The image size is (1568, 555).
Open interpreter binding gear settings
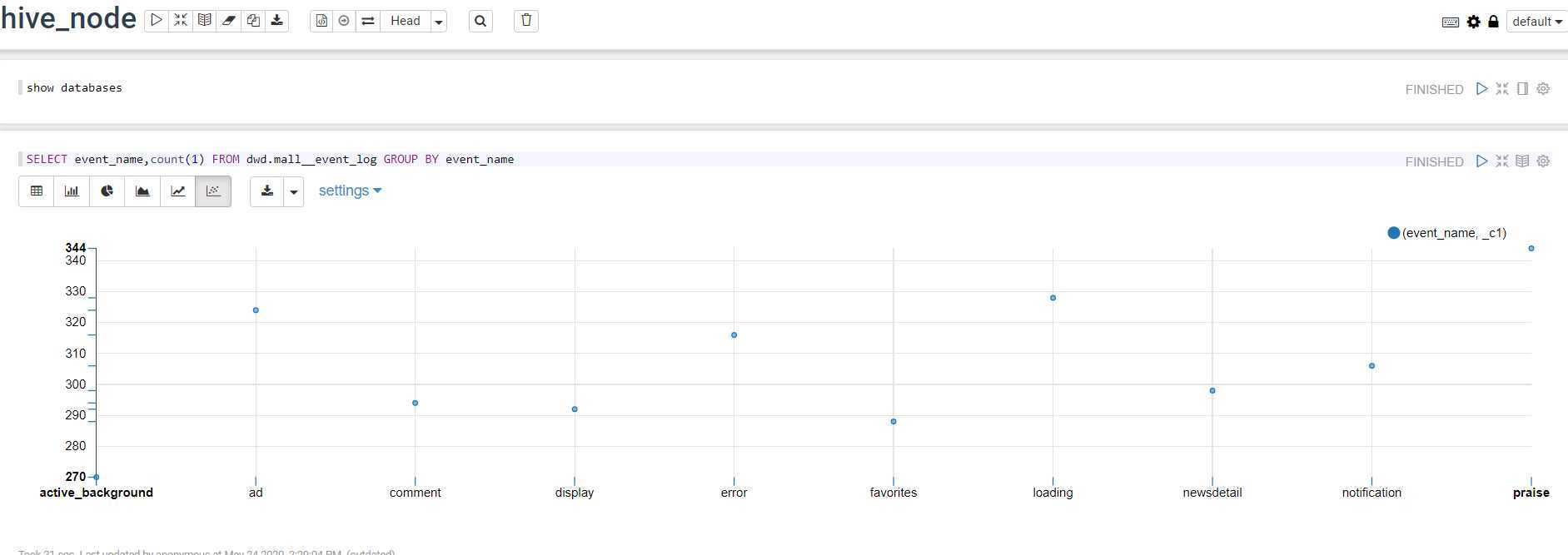click(x=1474, y=22)
